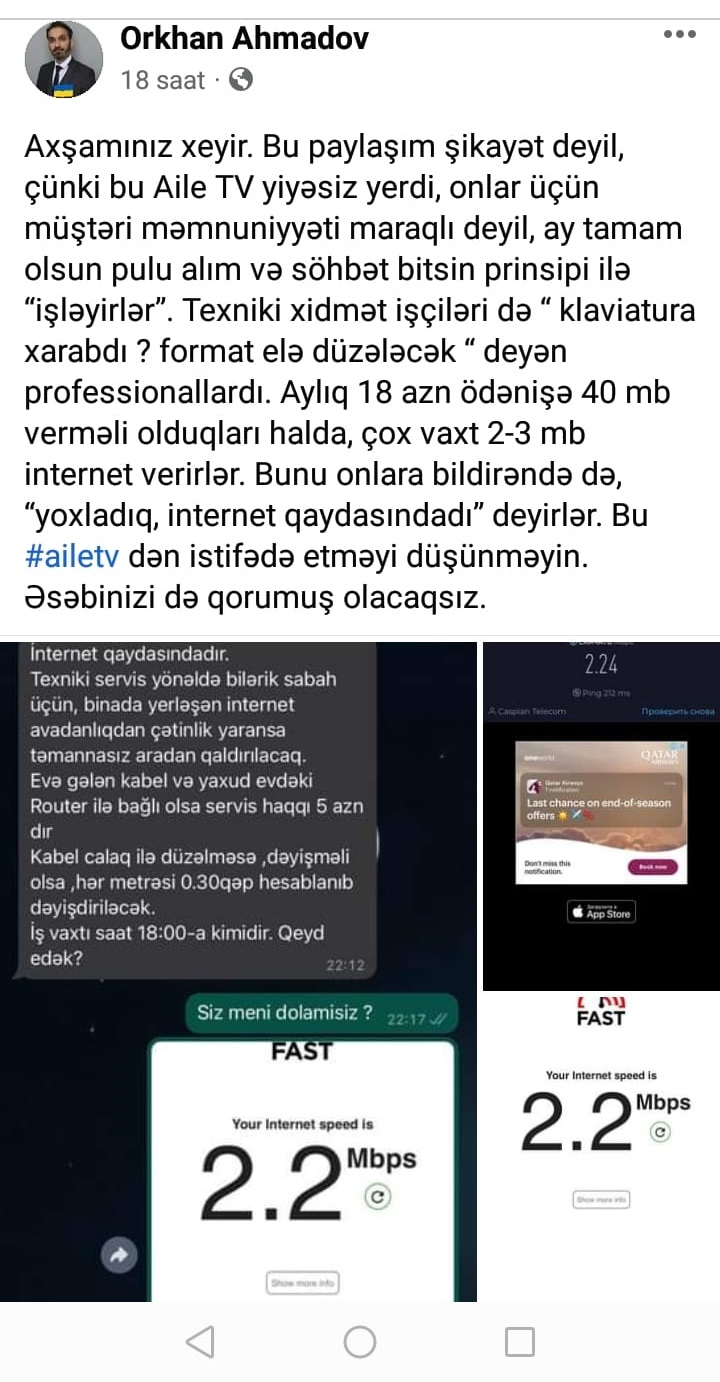Tap the reload icon beside large 2.2 Mbps

click(x=377, y=1196)
